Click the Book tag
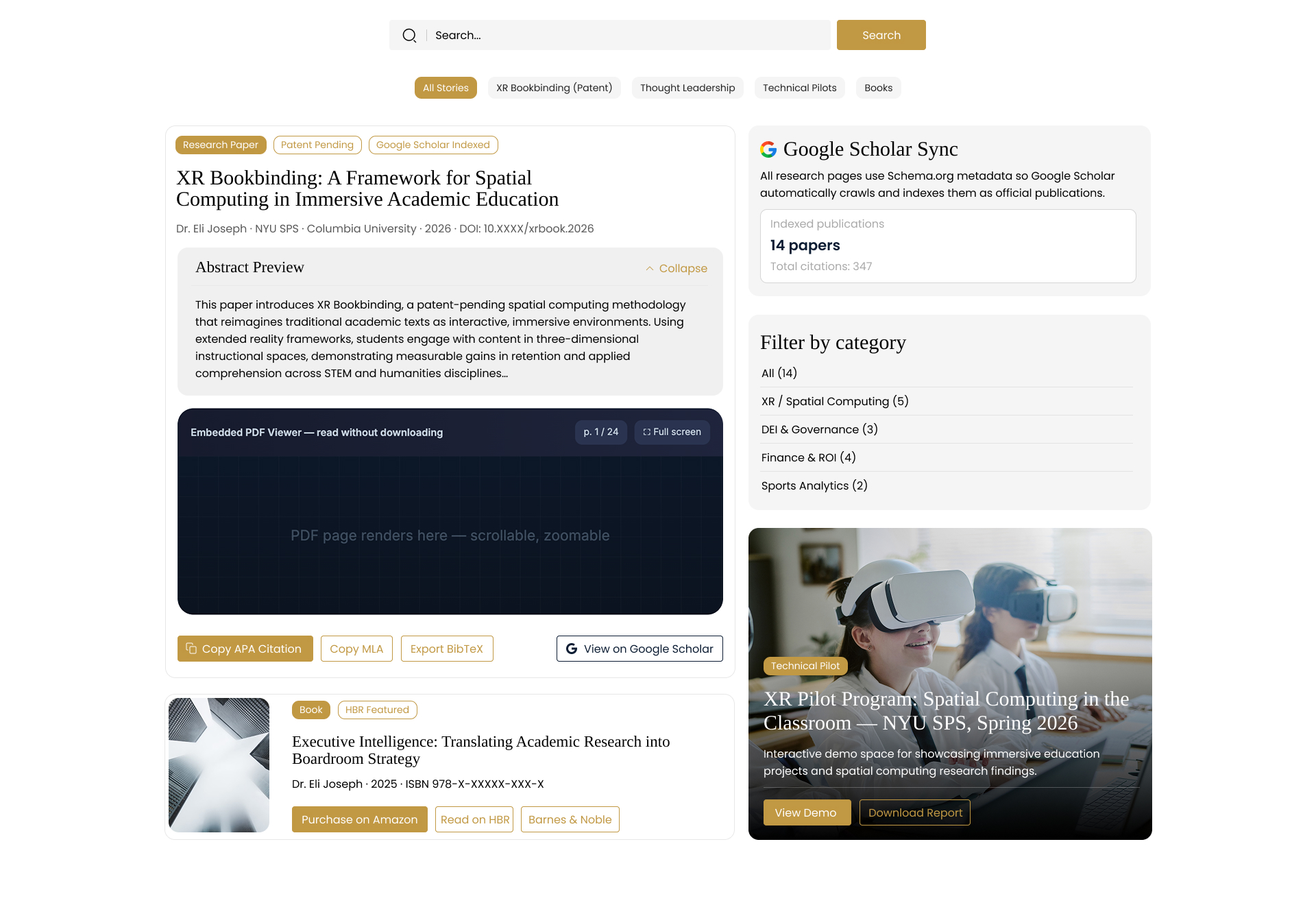This screenshot has width=1316, height=916. coord(310,710)
